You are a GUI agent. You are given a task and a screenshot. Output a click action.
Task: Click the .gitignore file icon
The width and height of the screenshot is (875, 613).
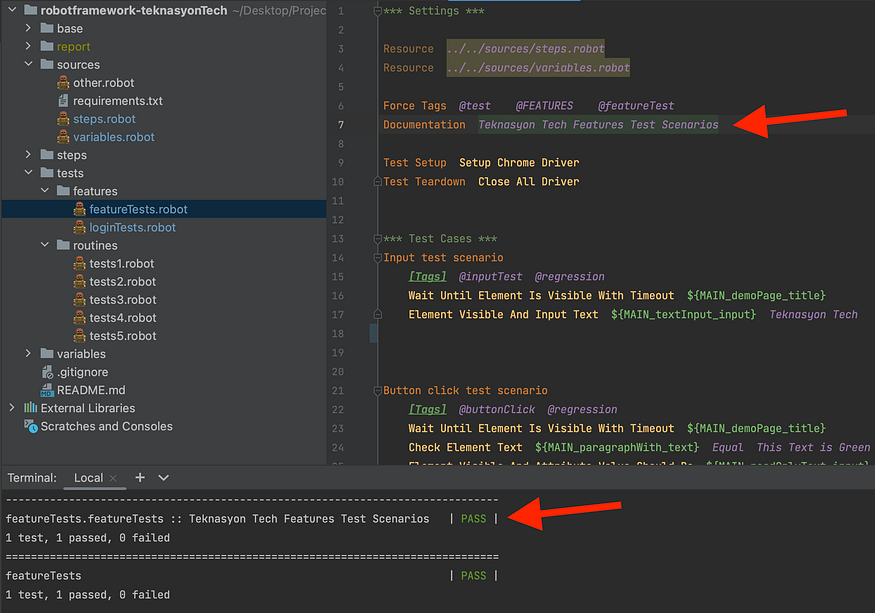(x=47, y=372)
